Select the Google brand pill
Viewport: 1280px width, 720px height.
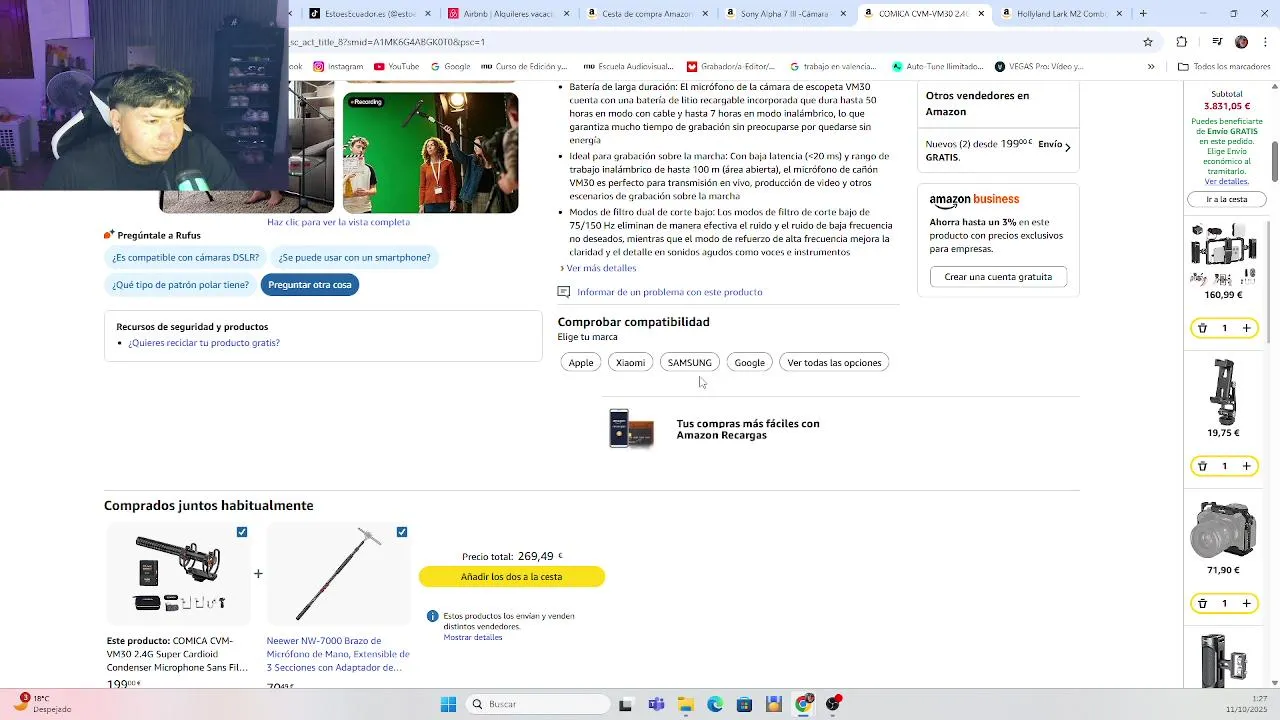point(749,363)
